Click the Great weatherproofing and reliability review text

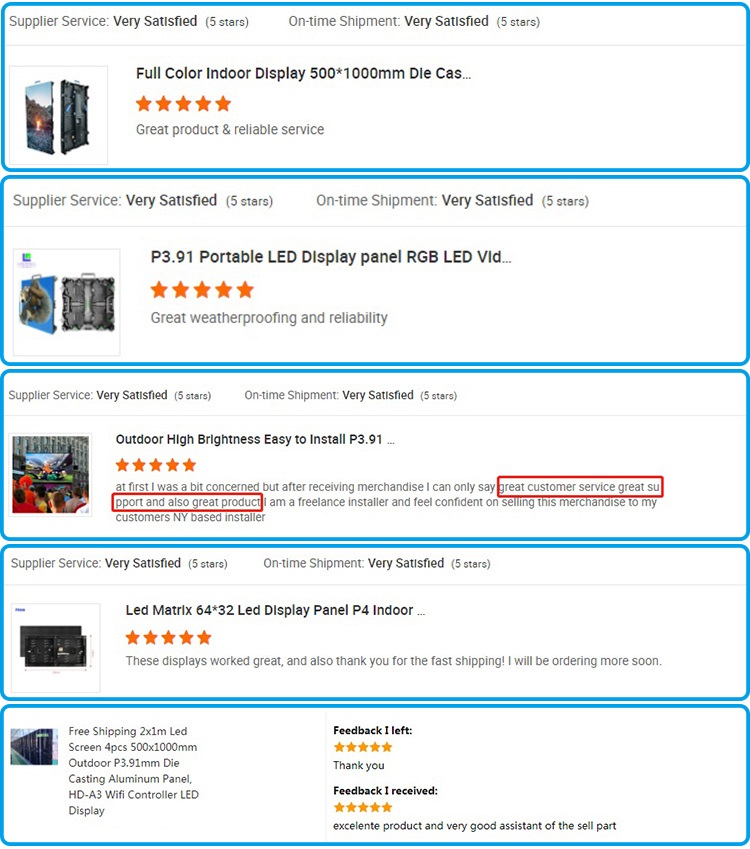pyautogui.click(x=269, y=318)
